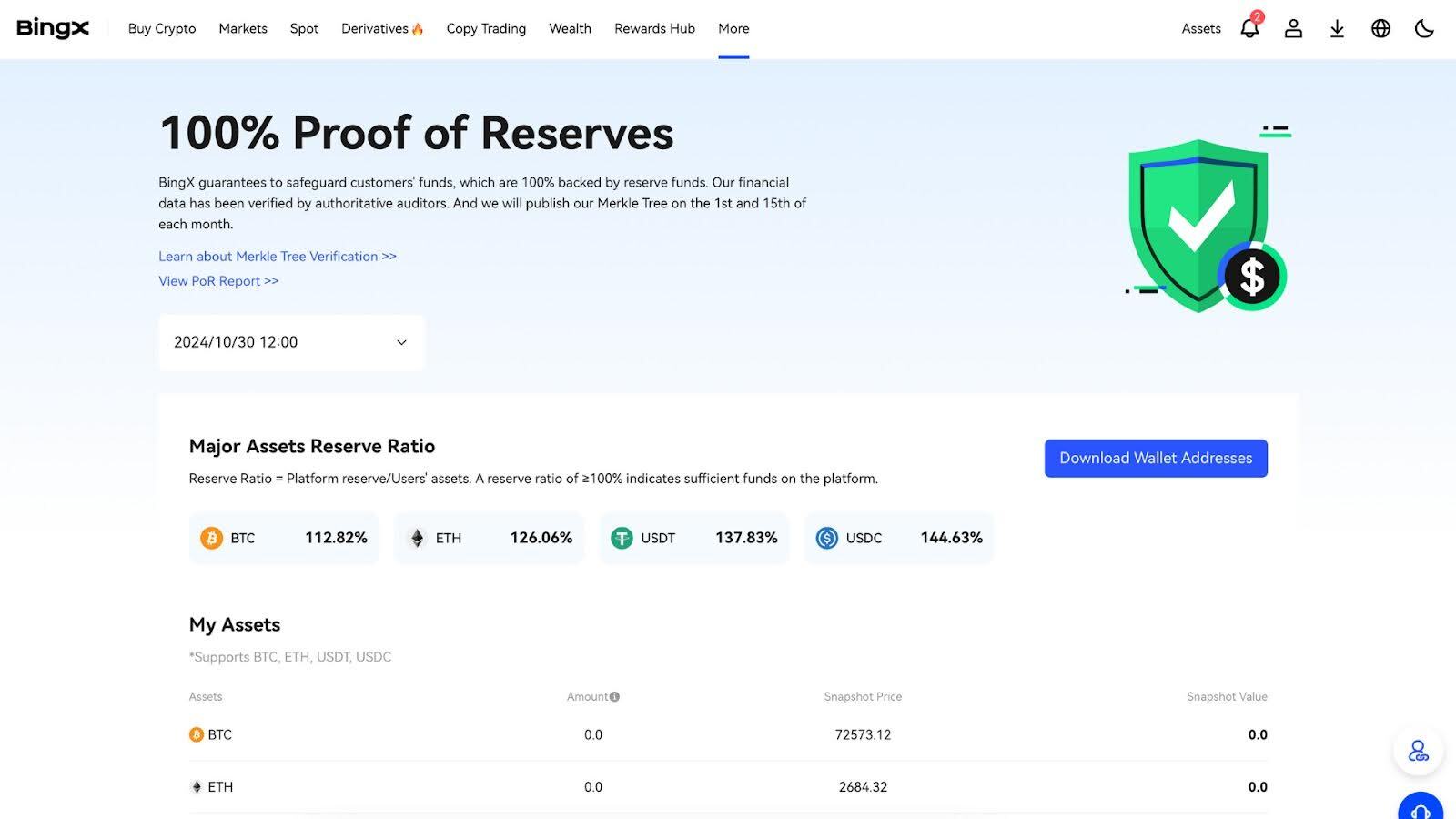Image resolution: width=1456 pixels, height=819 pixels.
Task: Open the user profile icon
Action: coord(1293,29)
